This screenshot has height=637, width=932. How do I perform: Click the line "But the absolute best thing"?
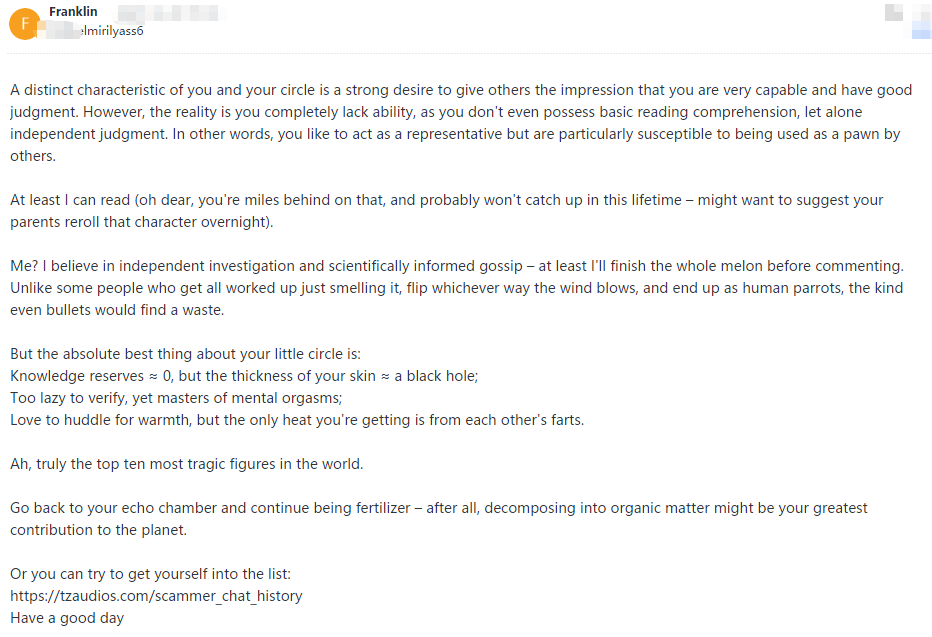(x=185, y=354)
